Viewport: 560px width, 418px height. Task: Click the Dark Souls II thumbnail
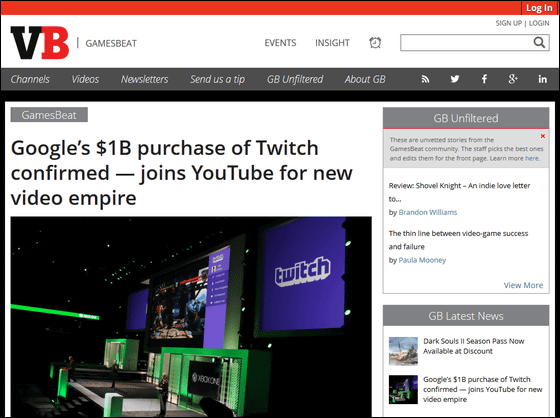[x=403, y=351]
